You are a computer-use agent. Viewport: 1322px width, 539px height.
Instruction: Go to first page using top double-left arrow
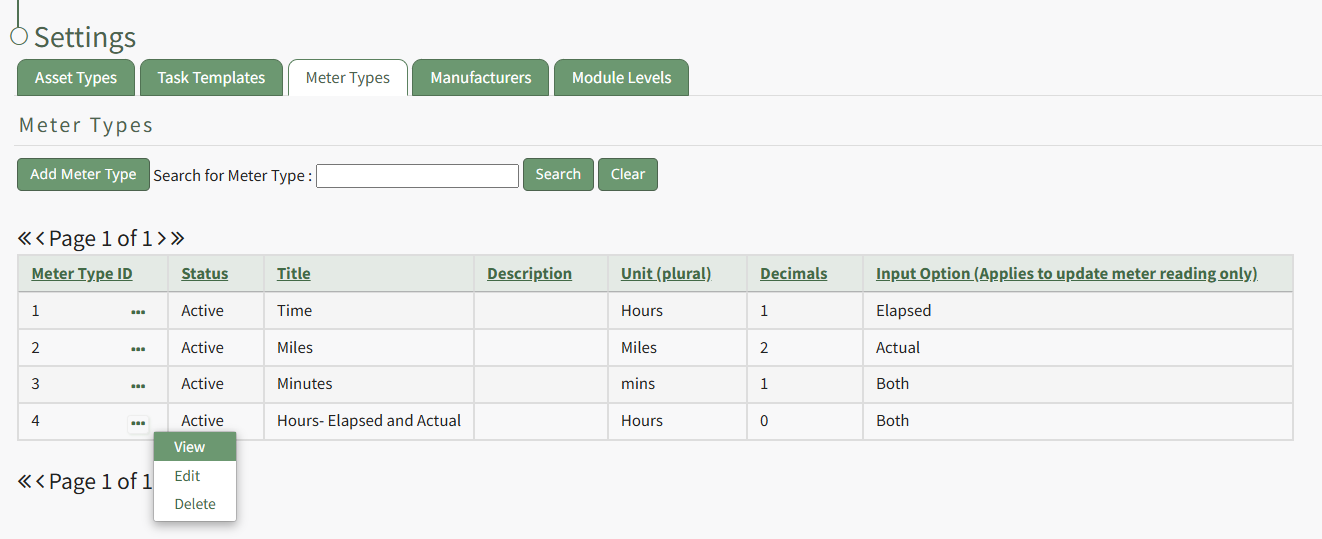pyautogui.click(x=25, y=239)
